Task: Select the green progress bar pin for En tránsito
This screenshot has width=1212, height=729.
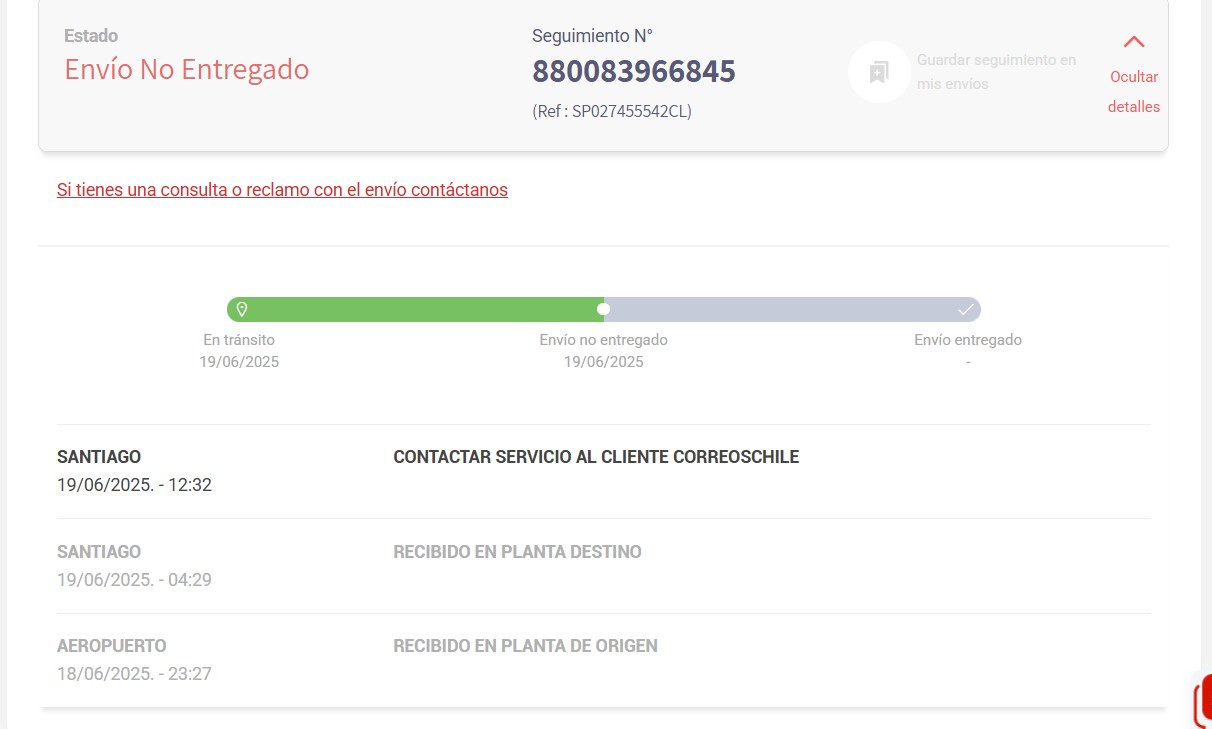Action: (x=240, y=308)
